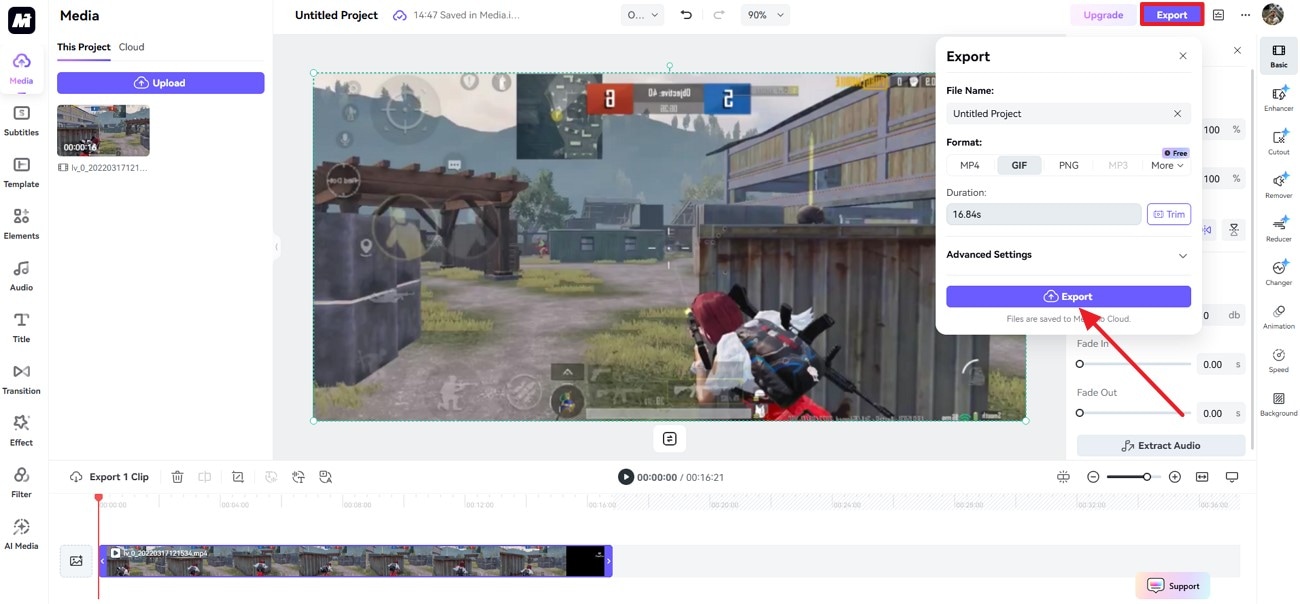Switch to This Project tab
This screenshot has height=604, width=1300.
[x=84, y=47]
